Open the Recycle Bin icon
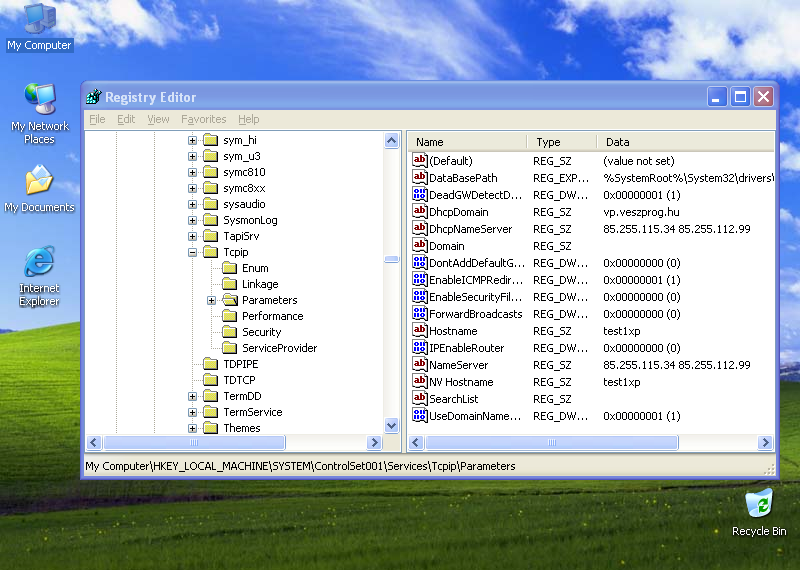This screenshot has height=570, width=800. (759, 513)
